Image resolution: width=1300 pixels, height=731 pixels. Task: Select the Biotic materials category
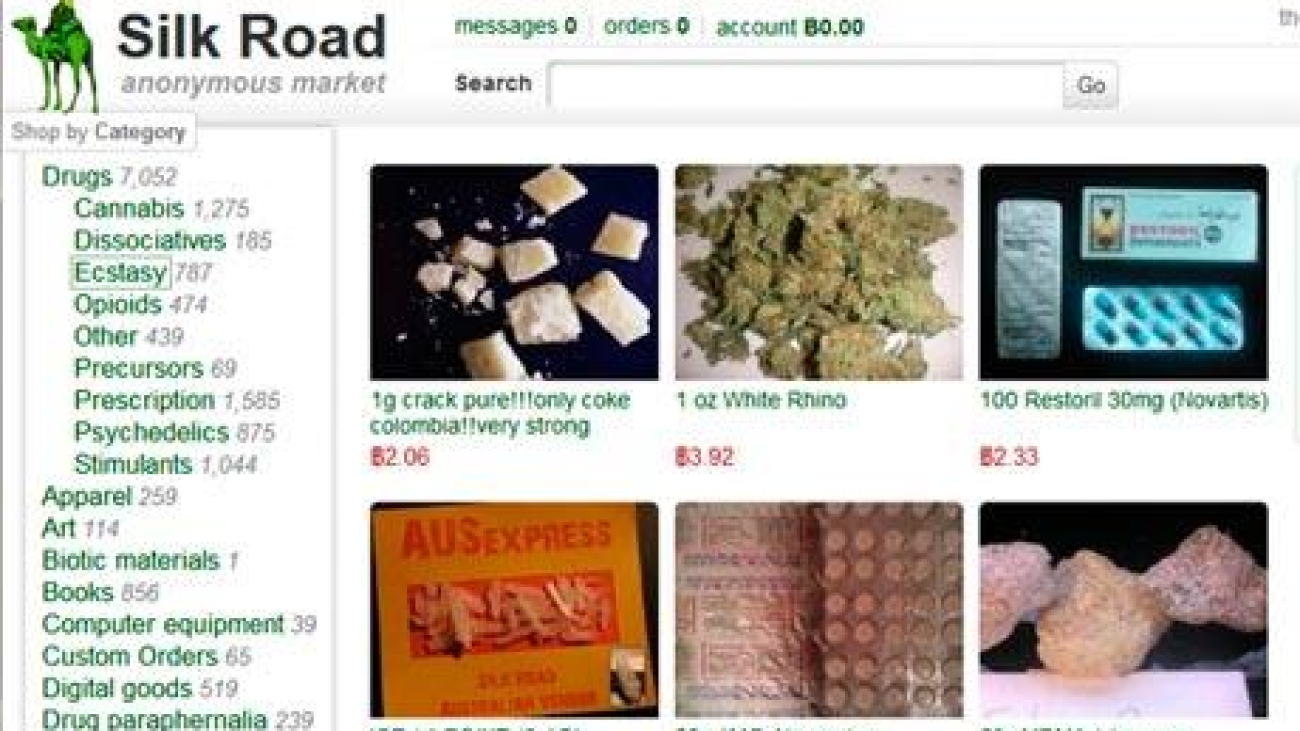point(131,560)
